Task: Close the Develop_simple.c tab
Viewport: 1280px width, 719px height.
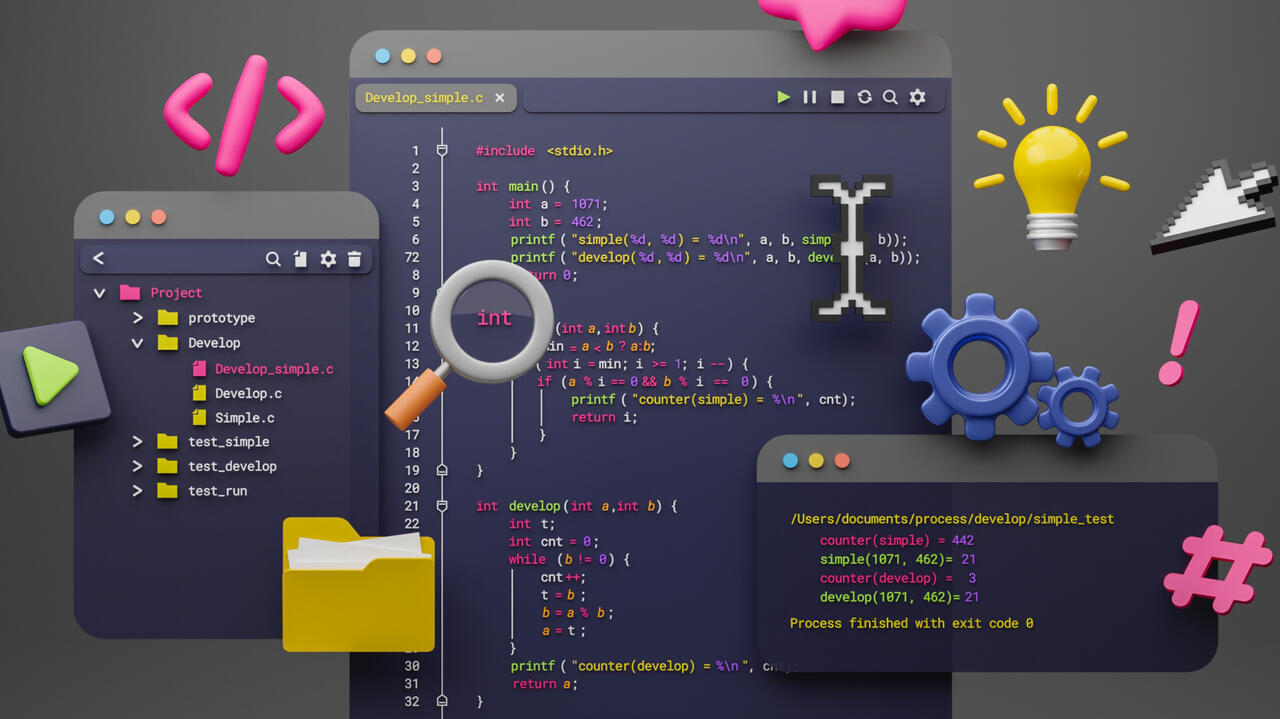Action: tap(499, 97)
